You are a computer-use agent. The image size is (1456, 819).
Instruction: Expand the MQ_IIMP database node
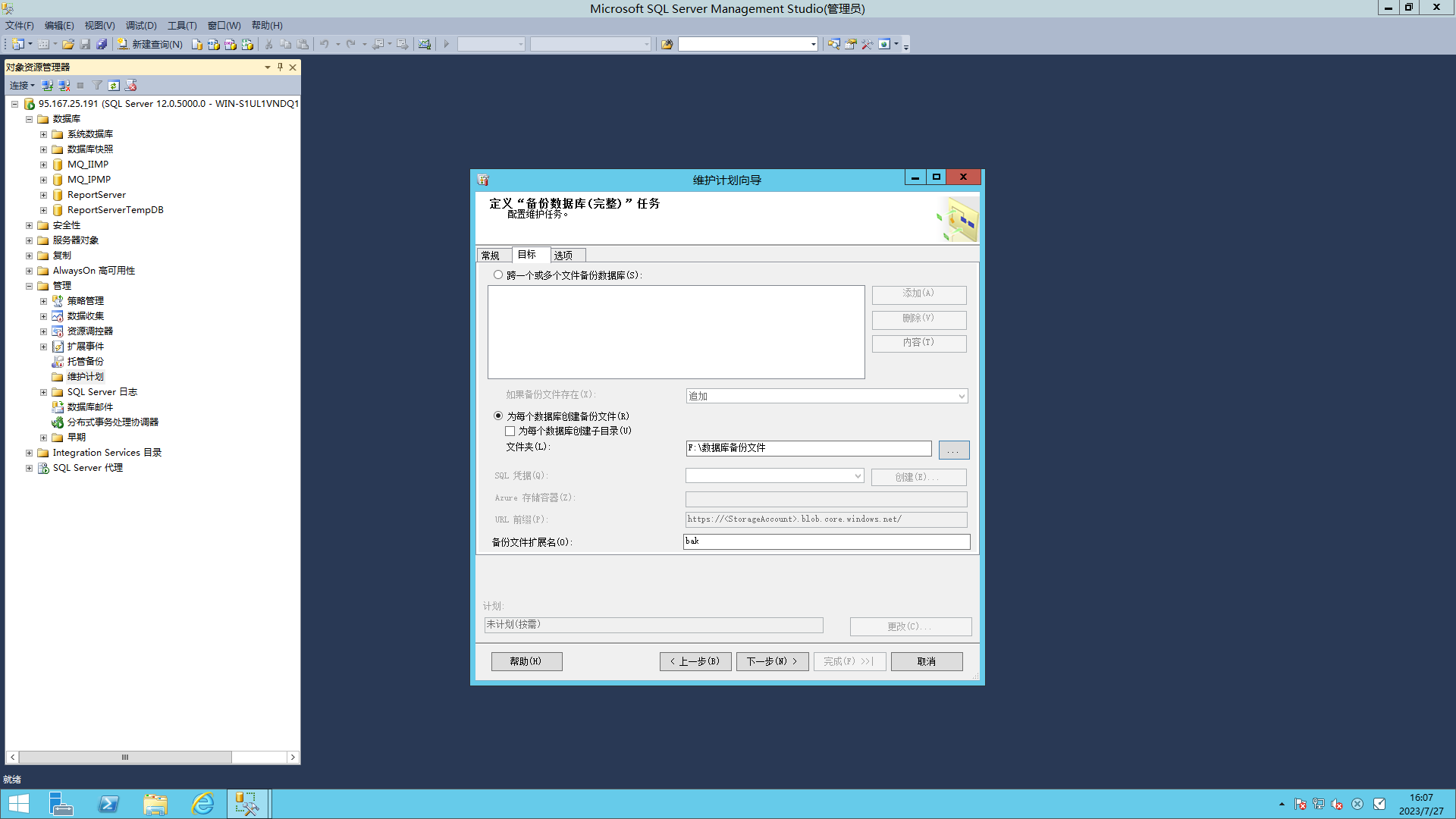[x=43, y=165]
